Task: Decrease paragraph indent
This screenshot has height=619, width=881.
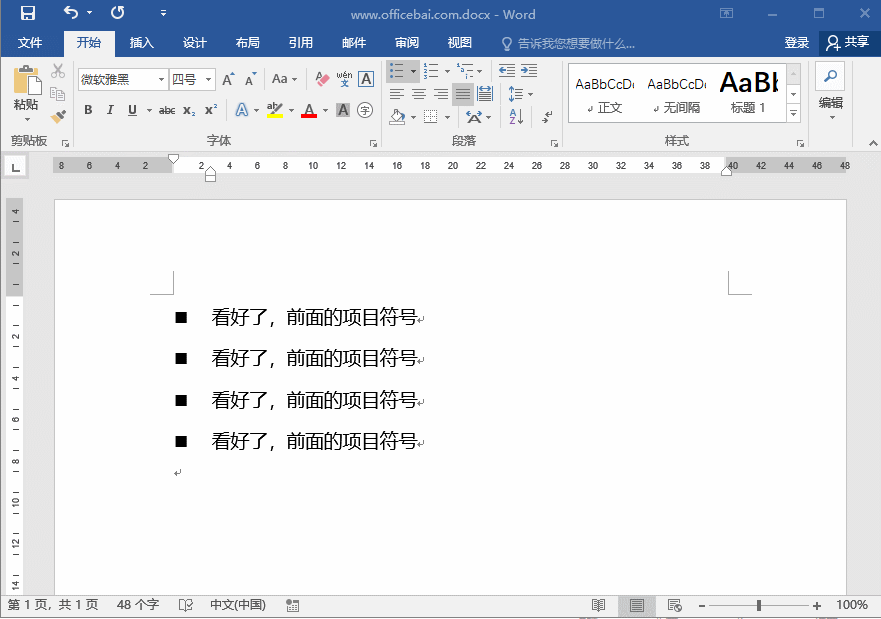Action: 507,71
